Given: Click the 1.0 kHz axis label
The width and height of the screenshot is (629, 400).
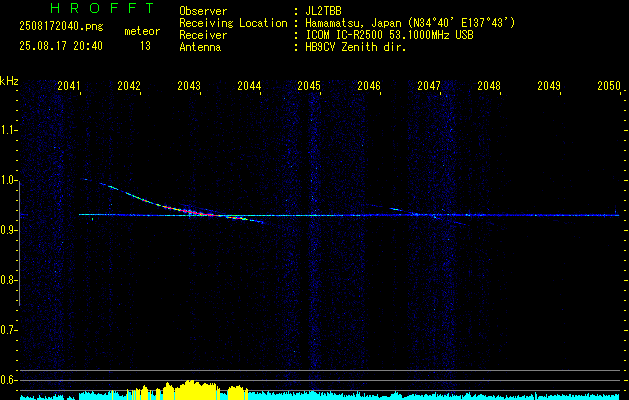Looking at the screenshot, I should [9, 180].
